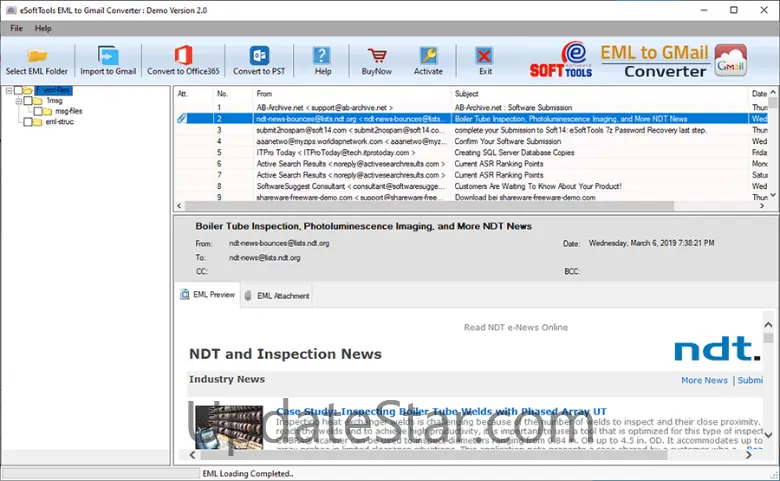This screenshot has width=780, height=481.
Task: Collapse the 1msg tree node
Action: pyautogui.click(x=18, y=101)
